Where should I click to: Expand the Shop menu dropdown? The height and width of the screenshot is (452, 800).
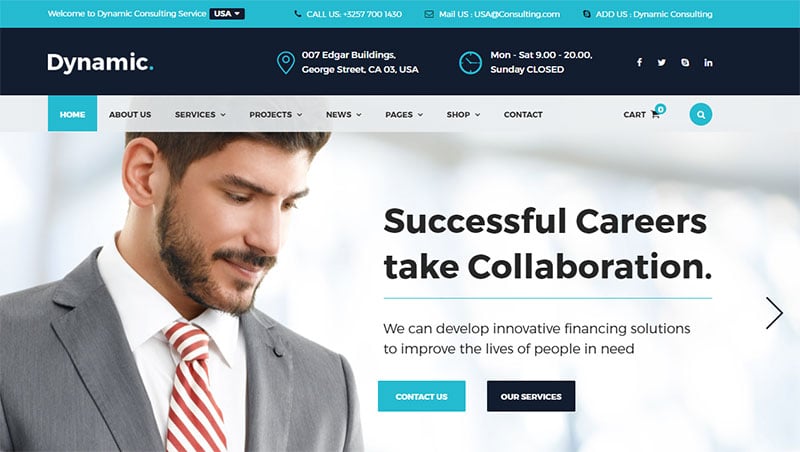point(463,115)
